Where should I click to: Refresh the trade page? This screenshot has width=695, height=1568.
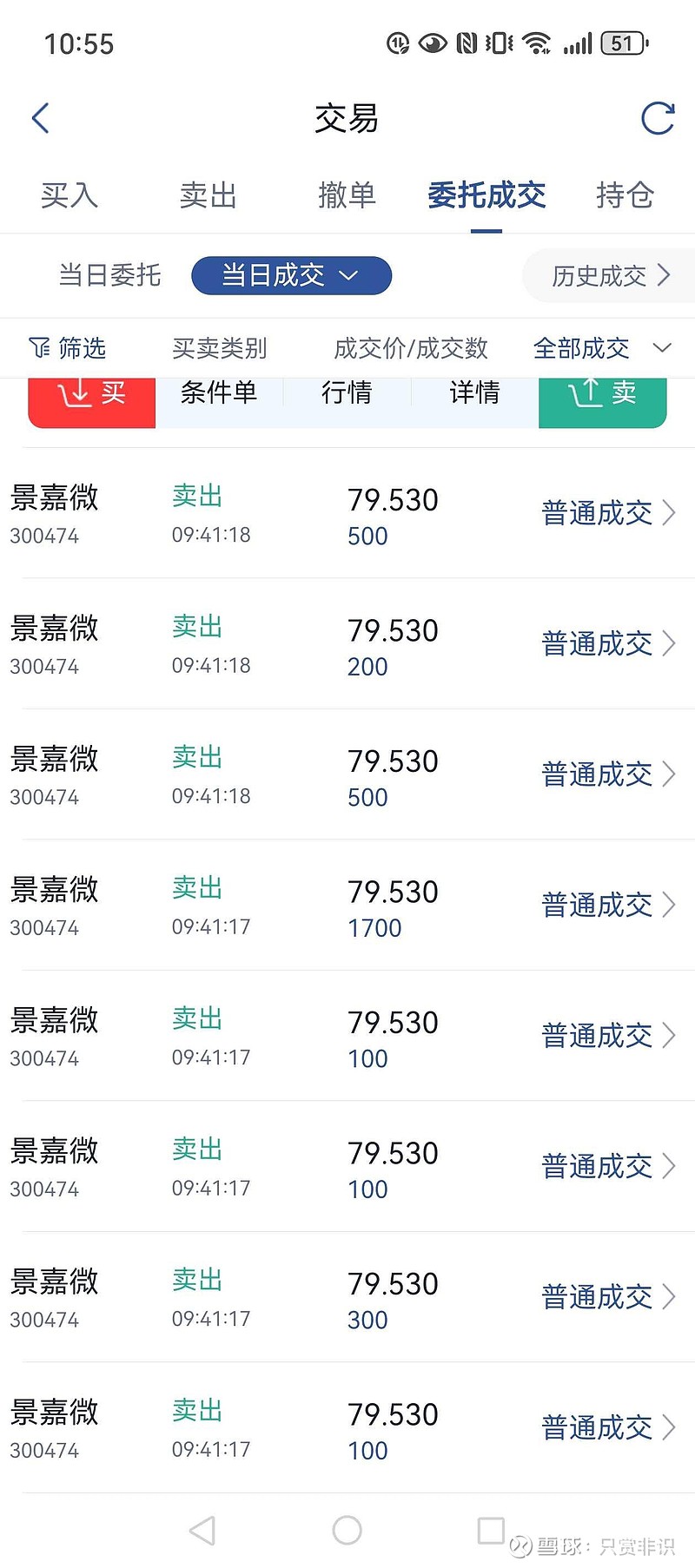[657, 118]
